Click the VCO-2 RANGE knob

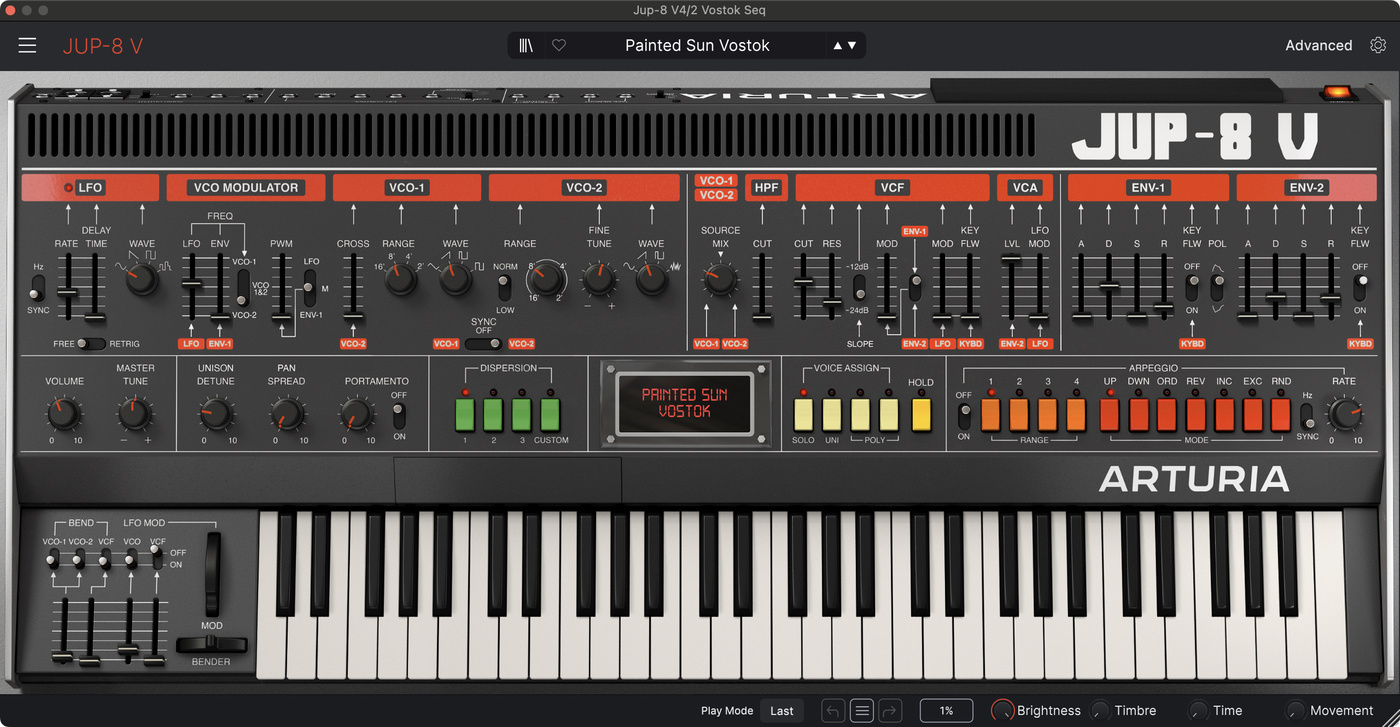coord(547,279)
